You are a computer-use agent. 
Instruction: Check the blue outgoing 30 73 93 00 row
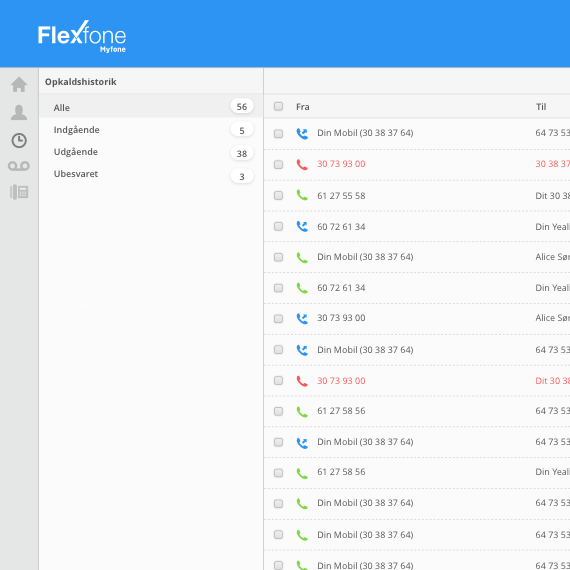click(x=278, y=319)
